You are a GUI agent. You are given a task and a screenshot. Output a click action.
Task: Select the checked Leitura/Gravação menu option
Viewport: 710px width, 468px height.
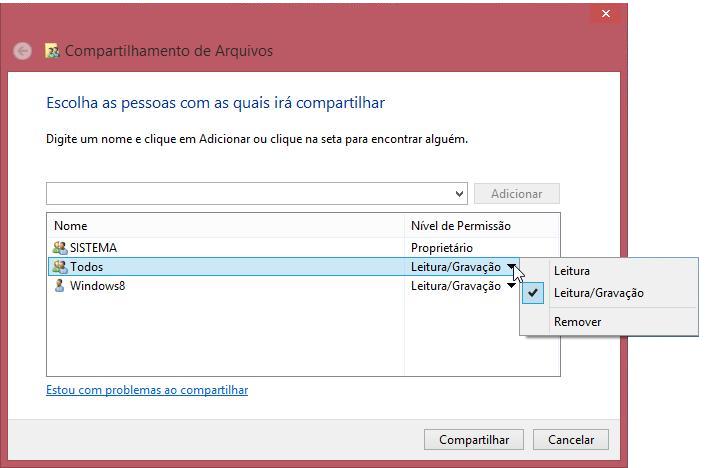point(598,293)
